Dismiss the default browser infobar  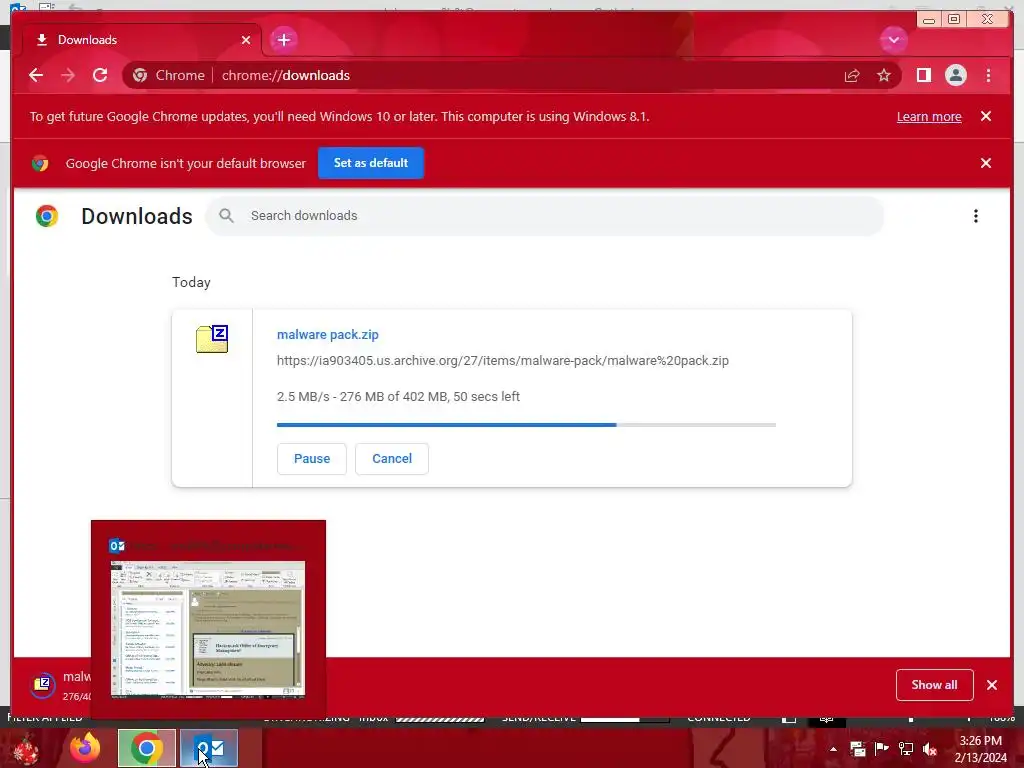(x=985, y=163)
